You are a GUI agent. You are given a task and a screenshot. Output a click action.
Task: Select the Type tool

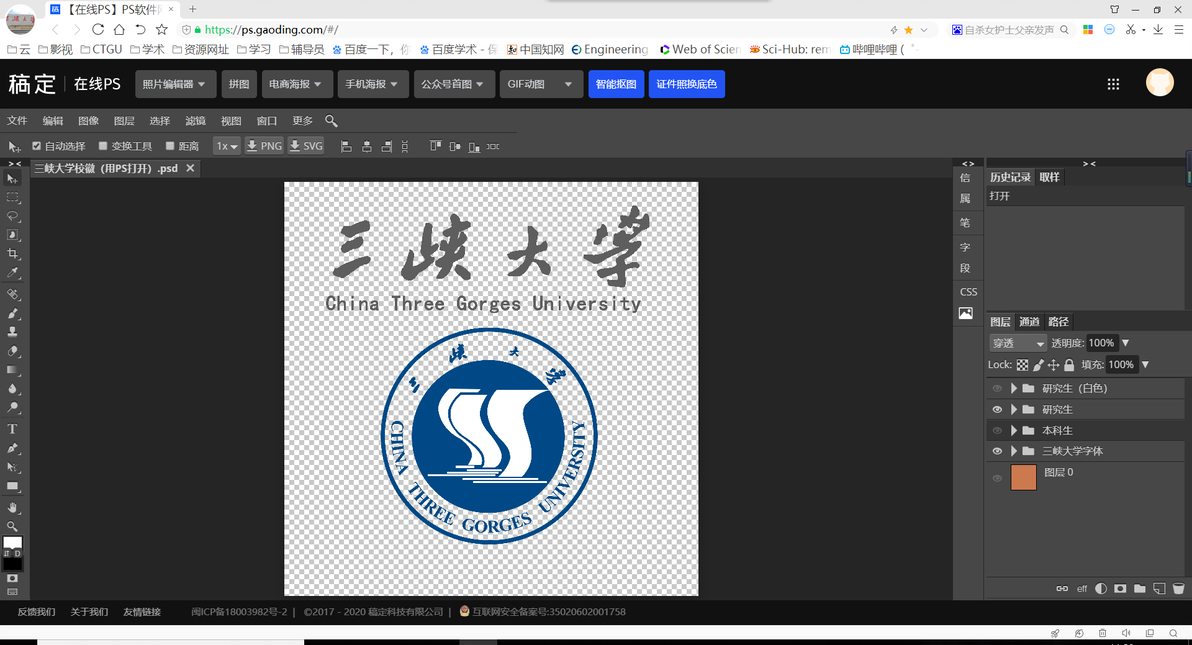(x=12, y=429)
